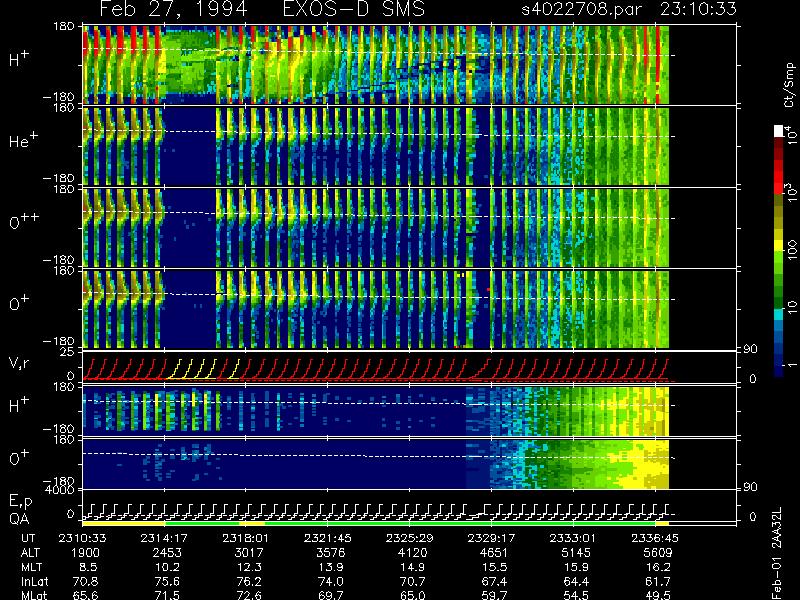Select UT value '2310:33'
Image resolution: width=800 pixels, height=600 pixels.
(x=83, y=538)
